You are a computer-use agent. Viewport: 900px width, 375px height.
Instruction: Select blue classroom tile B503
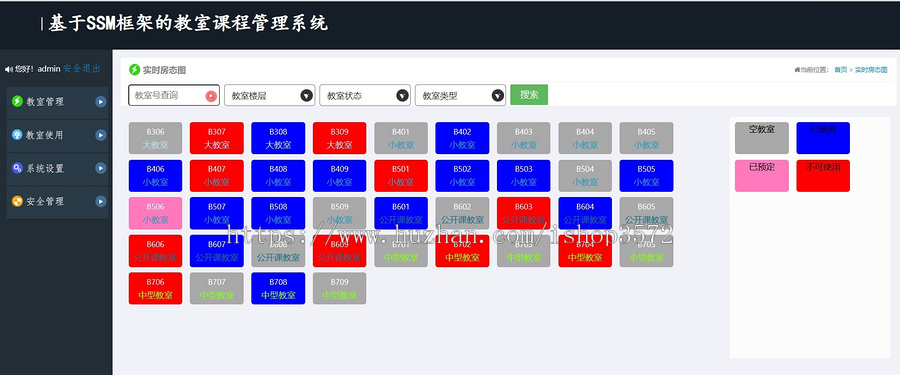pos(524,176)
